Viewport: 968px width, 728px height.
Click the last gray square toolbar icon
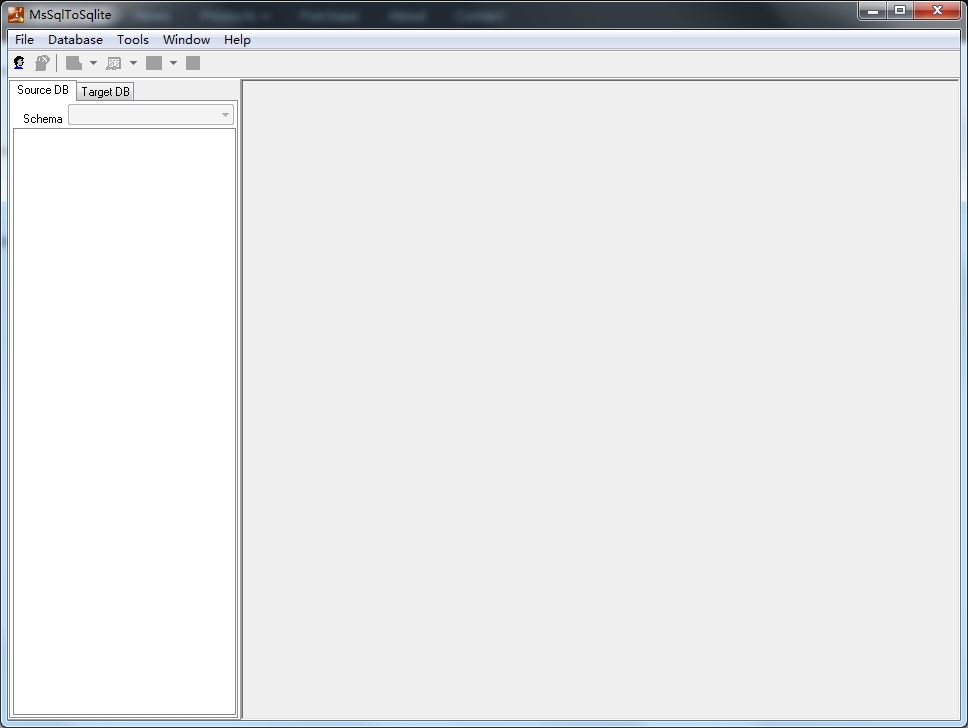tap(193, 63)
